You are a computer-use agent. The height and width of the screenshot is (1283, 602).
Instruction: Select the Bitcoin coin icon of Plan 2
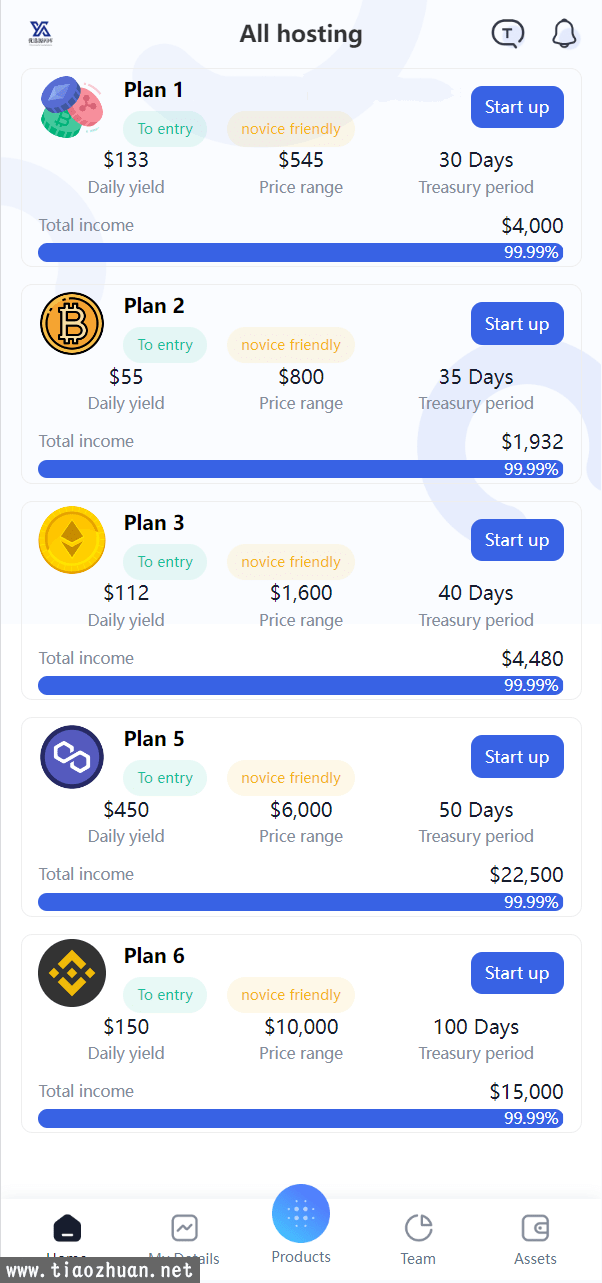click(x=72, y=323)
